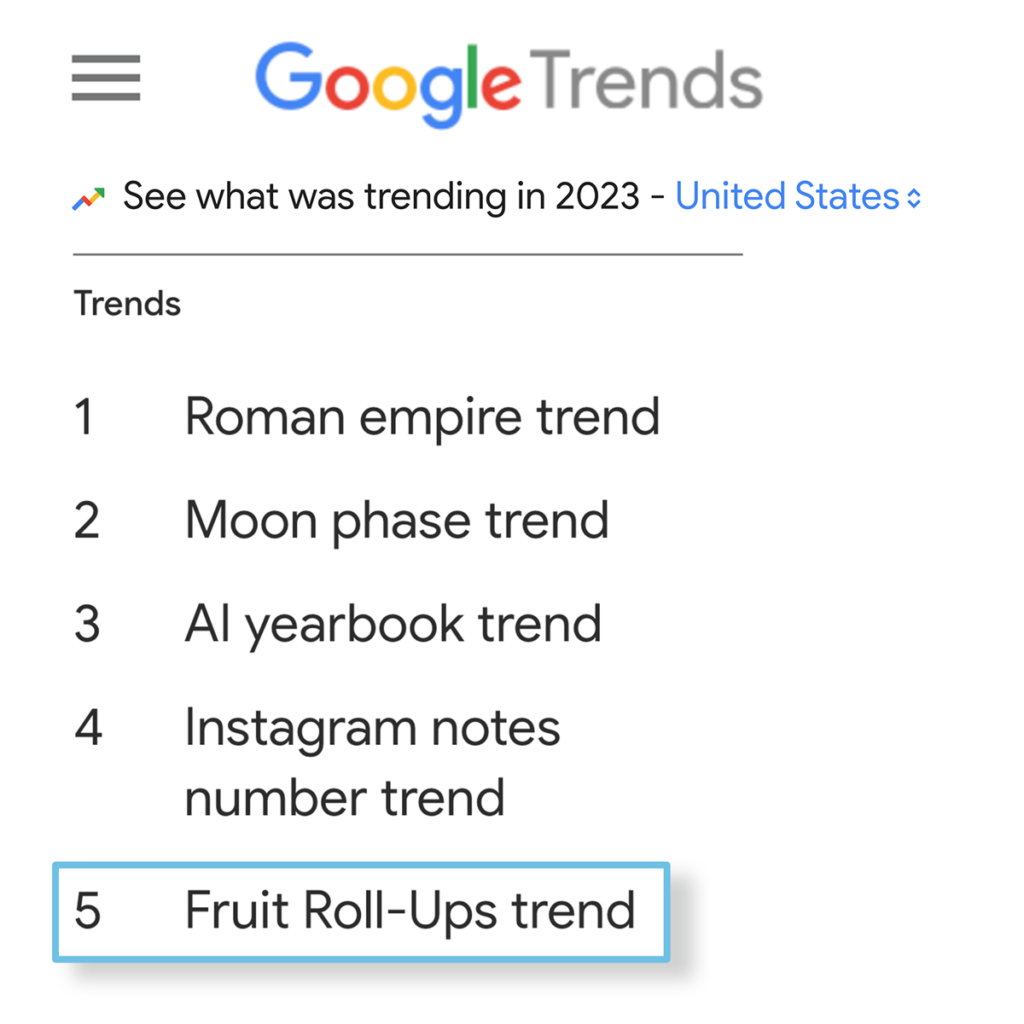Open the United States region dropdown

[x=787, y=196]
